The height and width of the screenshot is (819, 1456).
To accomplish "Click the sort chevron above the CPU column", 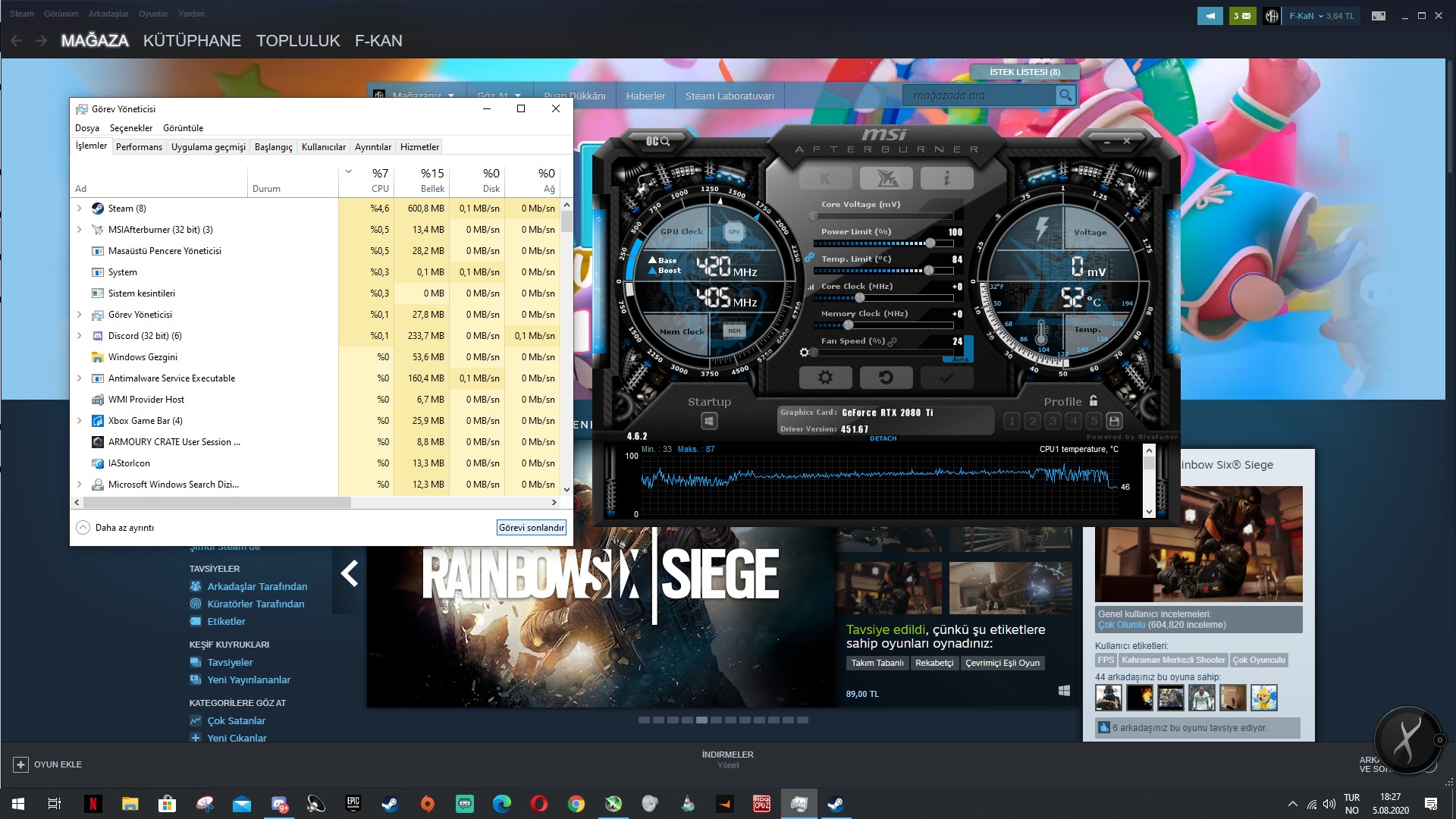I will tap(348, 171).
